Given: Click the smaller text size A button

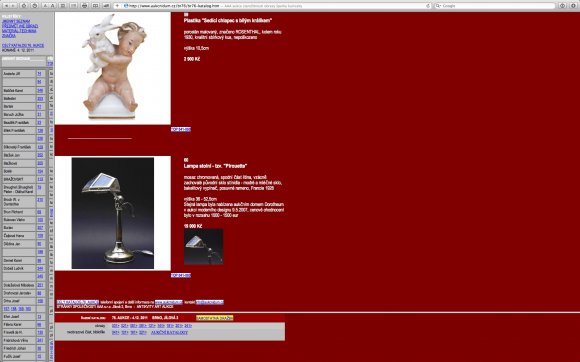Looking at the screenshot, I should [x=45, y=6].
